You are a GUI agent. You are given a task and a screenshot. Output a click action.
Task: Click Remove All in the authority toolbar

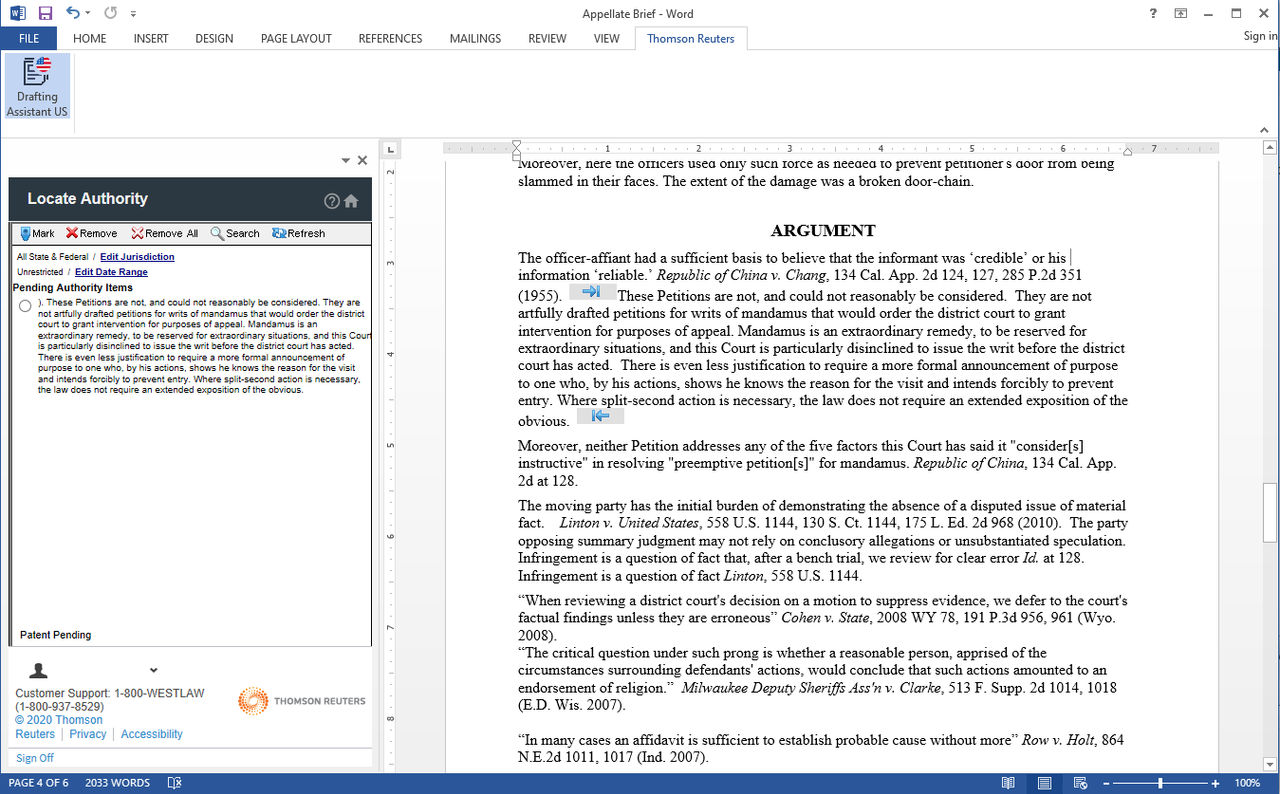click(x=164, y=233)
